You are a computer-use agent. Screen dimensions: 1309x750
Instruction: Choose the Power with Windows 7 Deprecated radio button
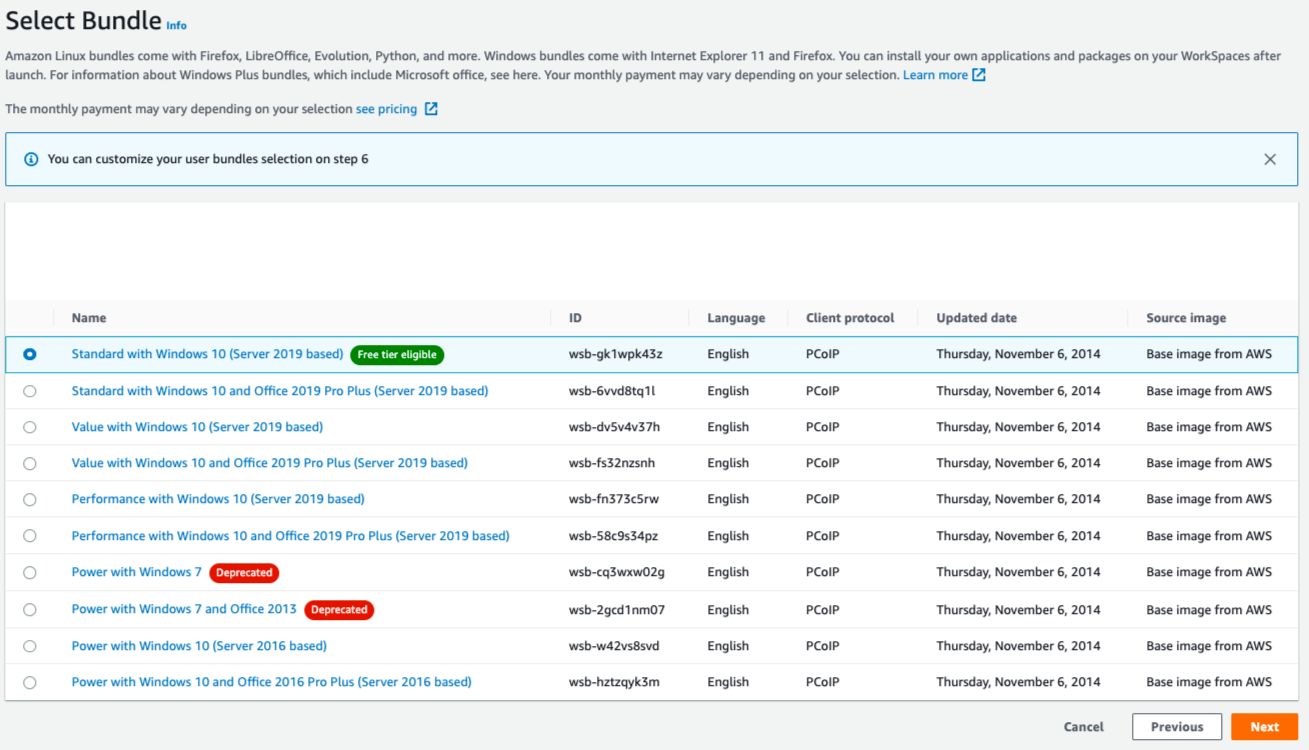[30, 572]
